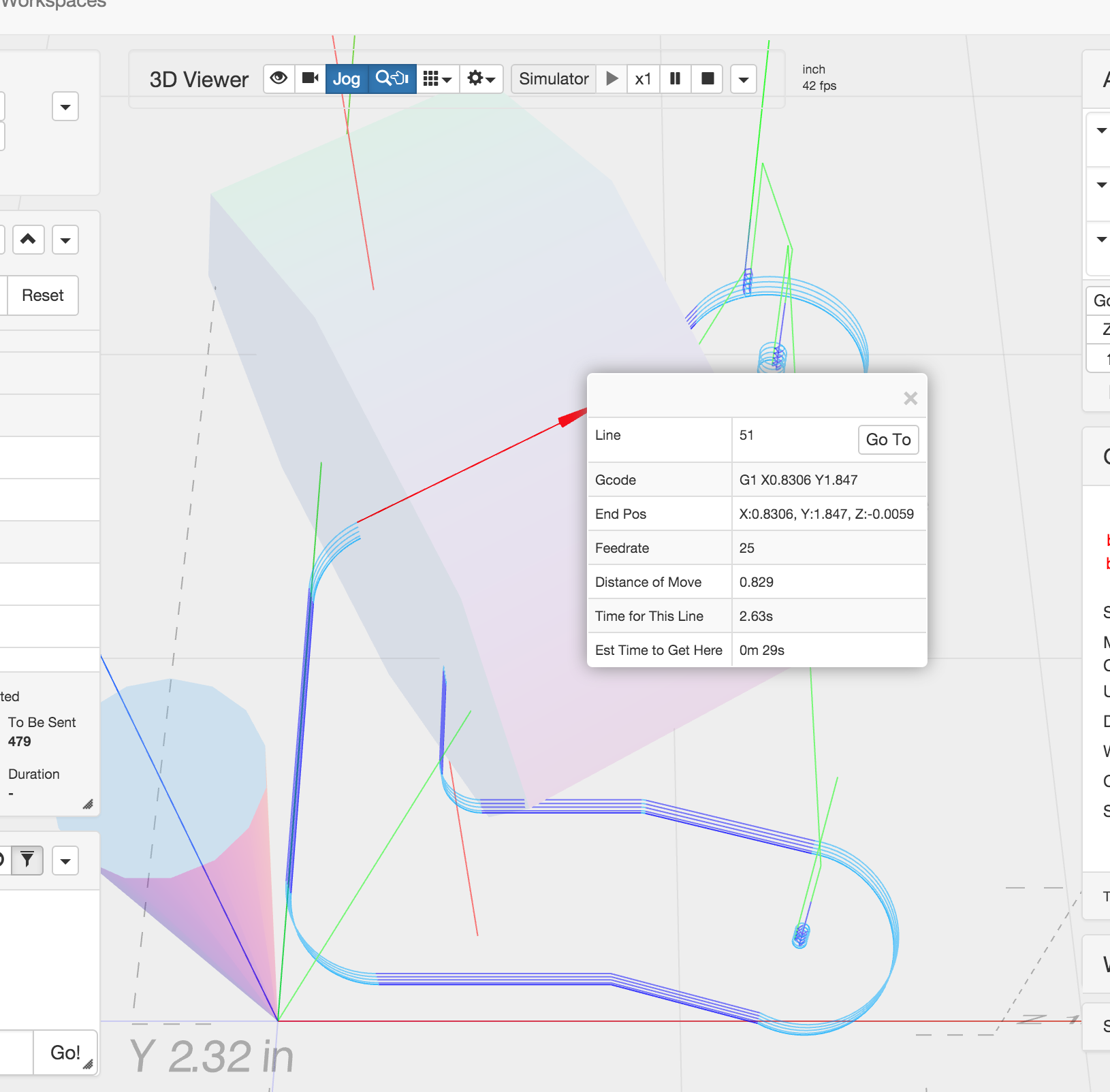
Task: Open the 3D Viewer widget caret menu
Action: pyautogui.click(x=744, y=80)
